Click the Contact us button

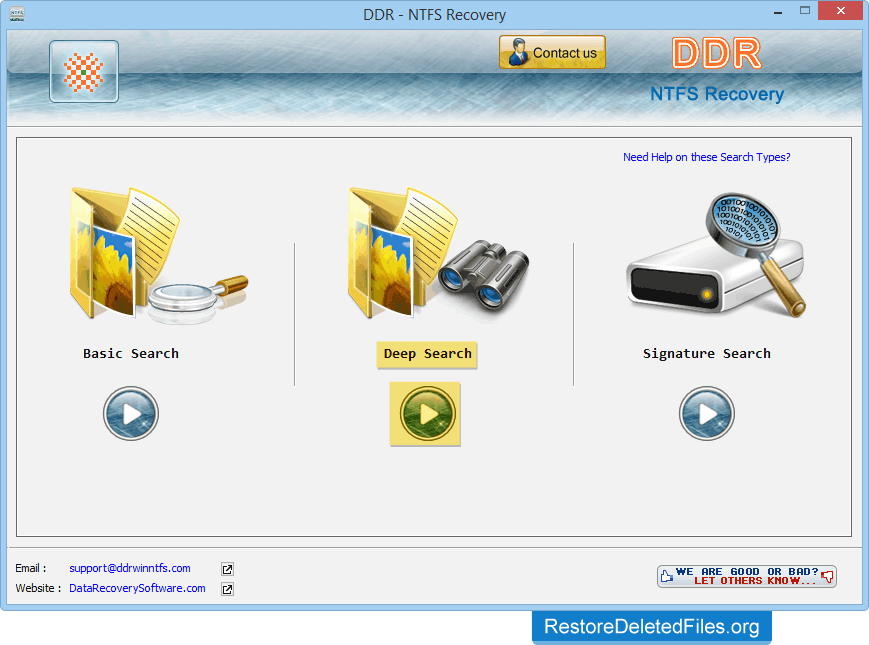coord(552,52)
